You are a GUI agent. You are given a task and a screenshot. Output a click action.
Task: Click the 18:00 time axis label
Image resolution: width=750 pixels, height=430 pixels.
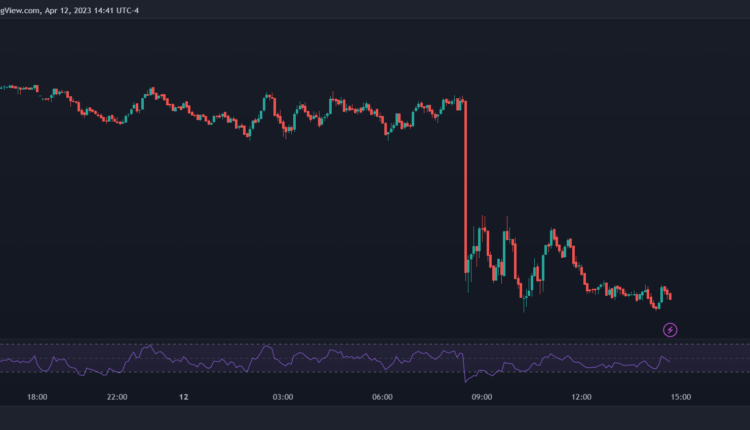(x=37, y=397)
